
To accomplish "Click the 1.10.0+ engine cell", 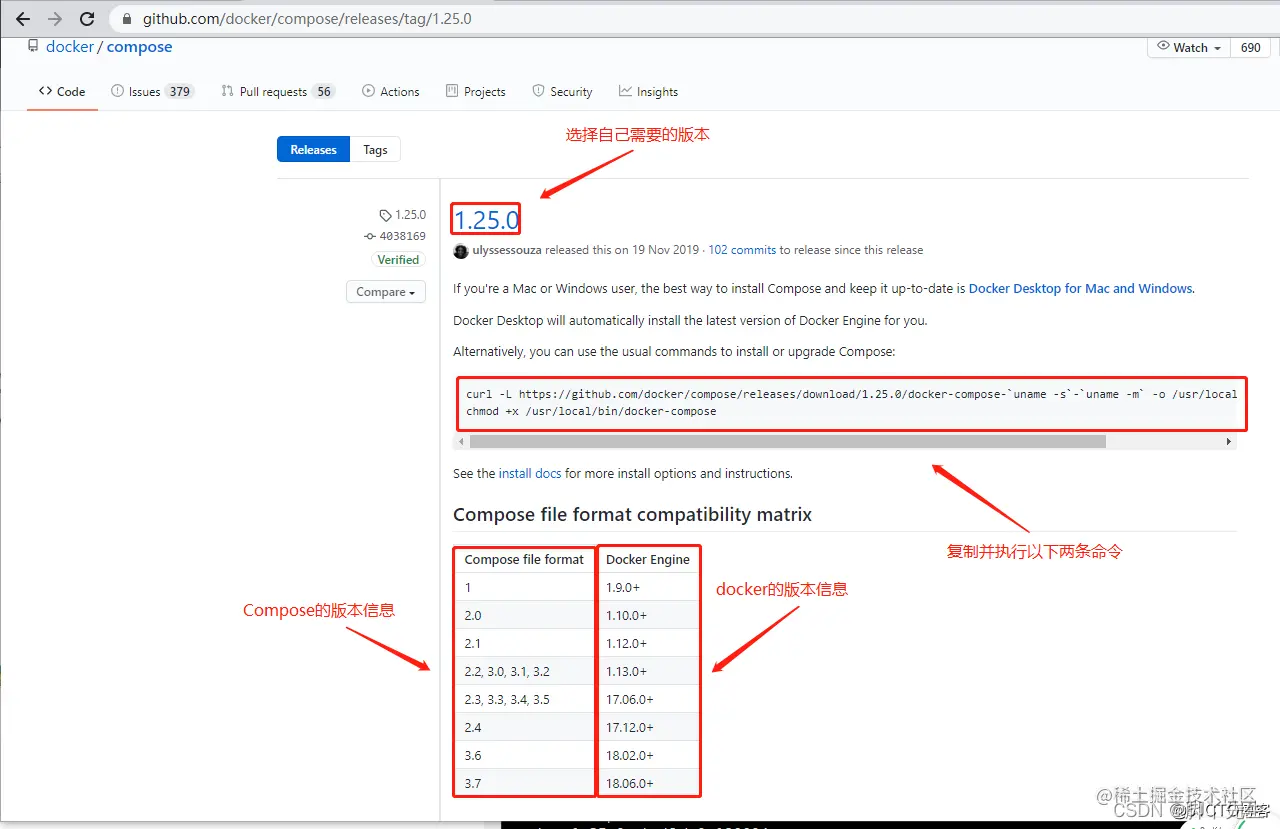I will (x=648, y=615).
